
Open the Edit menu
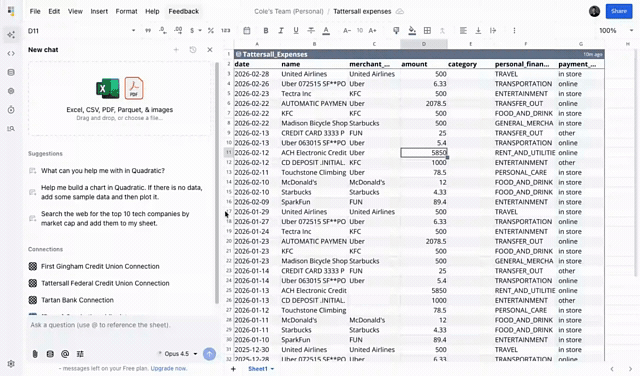(54, 11)
